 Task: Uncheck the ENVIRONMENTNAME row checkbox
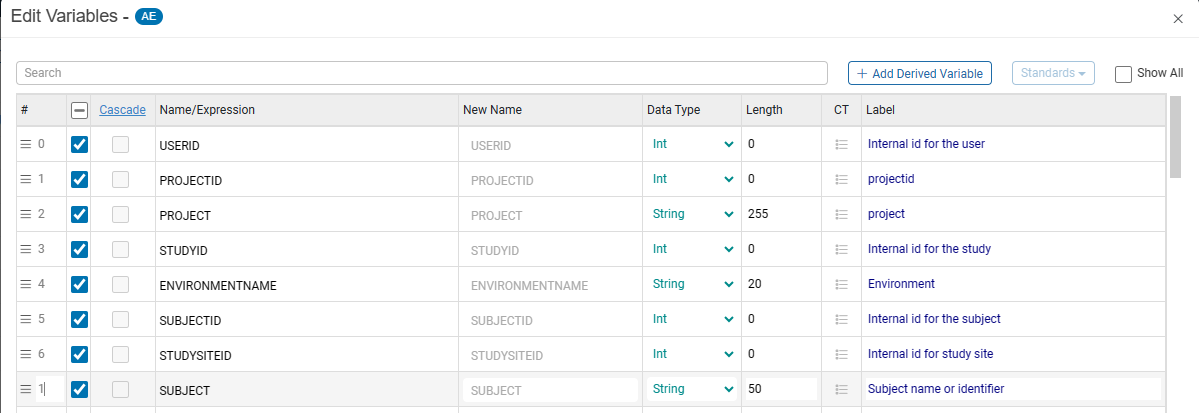pos(79,285)
